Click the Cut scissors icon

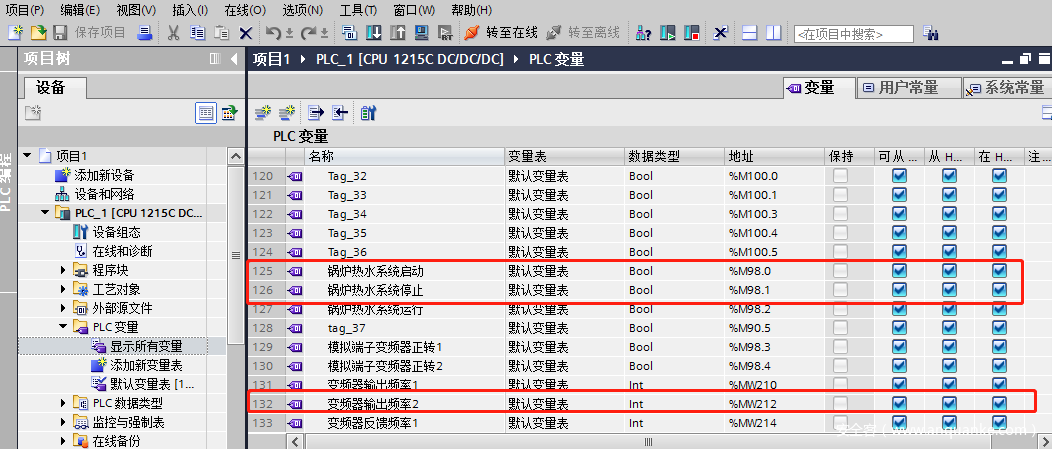point(173,33)
